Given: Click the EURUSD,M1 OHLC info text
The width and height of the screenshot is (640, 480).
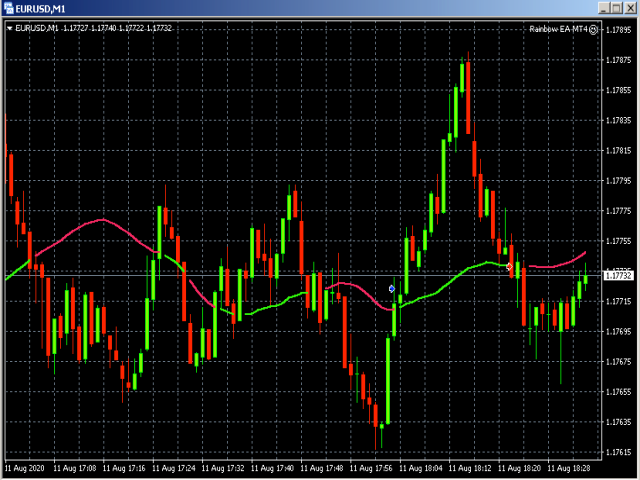Looking at the screenshot, I should tap(93, 28).
